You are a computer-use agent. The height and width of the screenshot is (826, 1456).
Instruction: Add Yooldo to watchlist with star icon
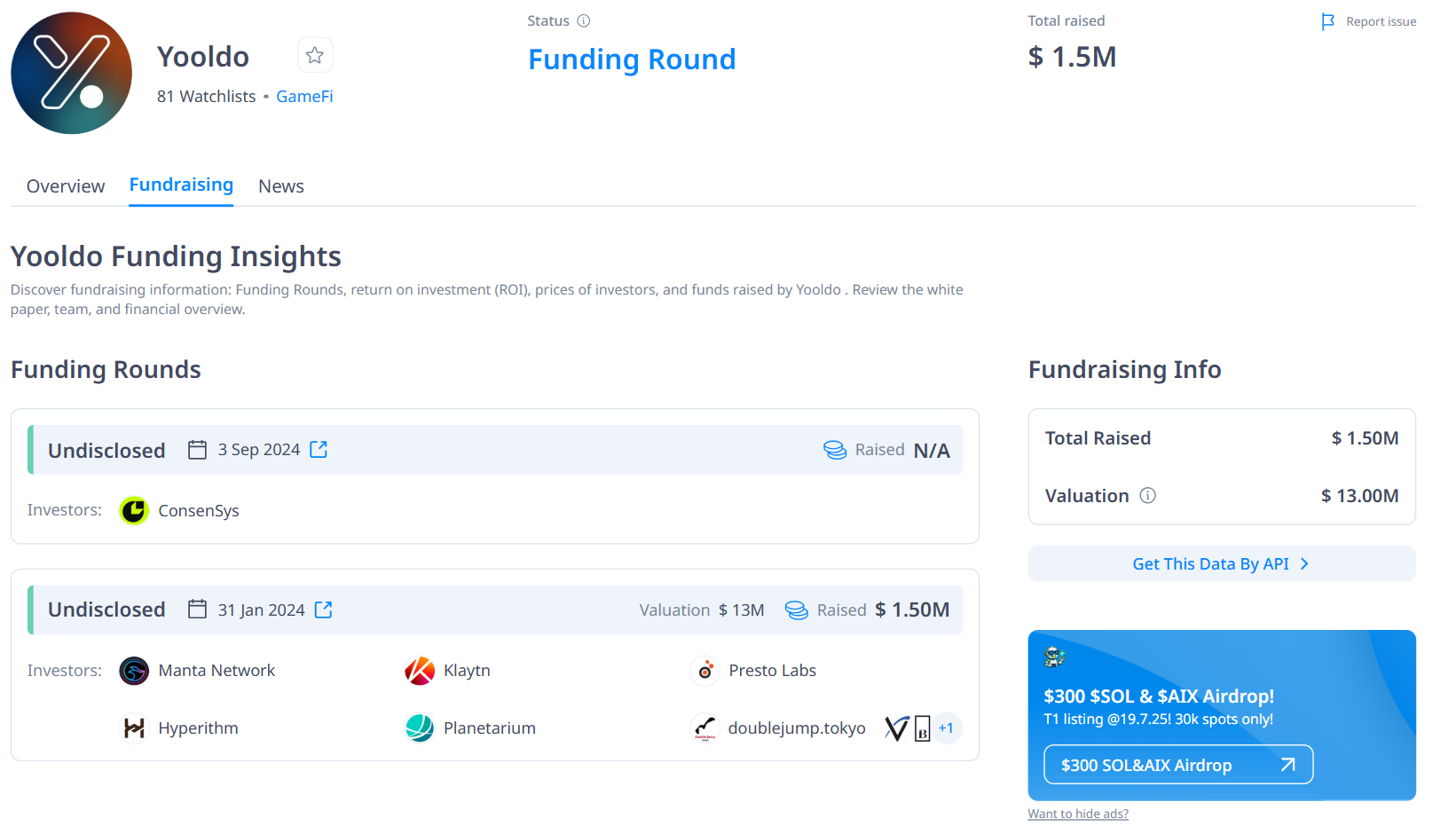(315, 56)
